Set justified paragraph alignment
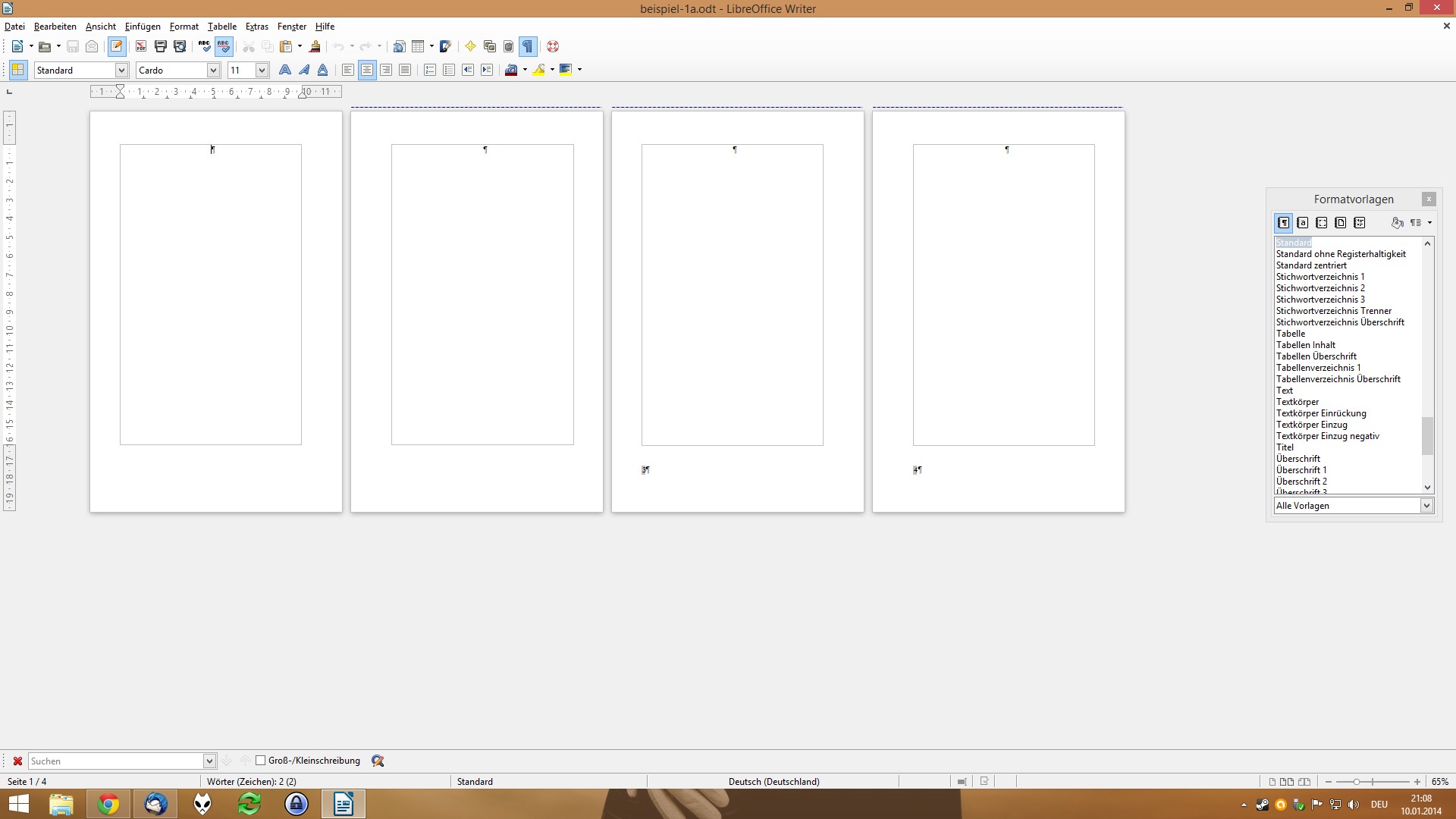 (405, 70)
